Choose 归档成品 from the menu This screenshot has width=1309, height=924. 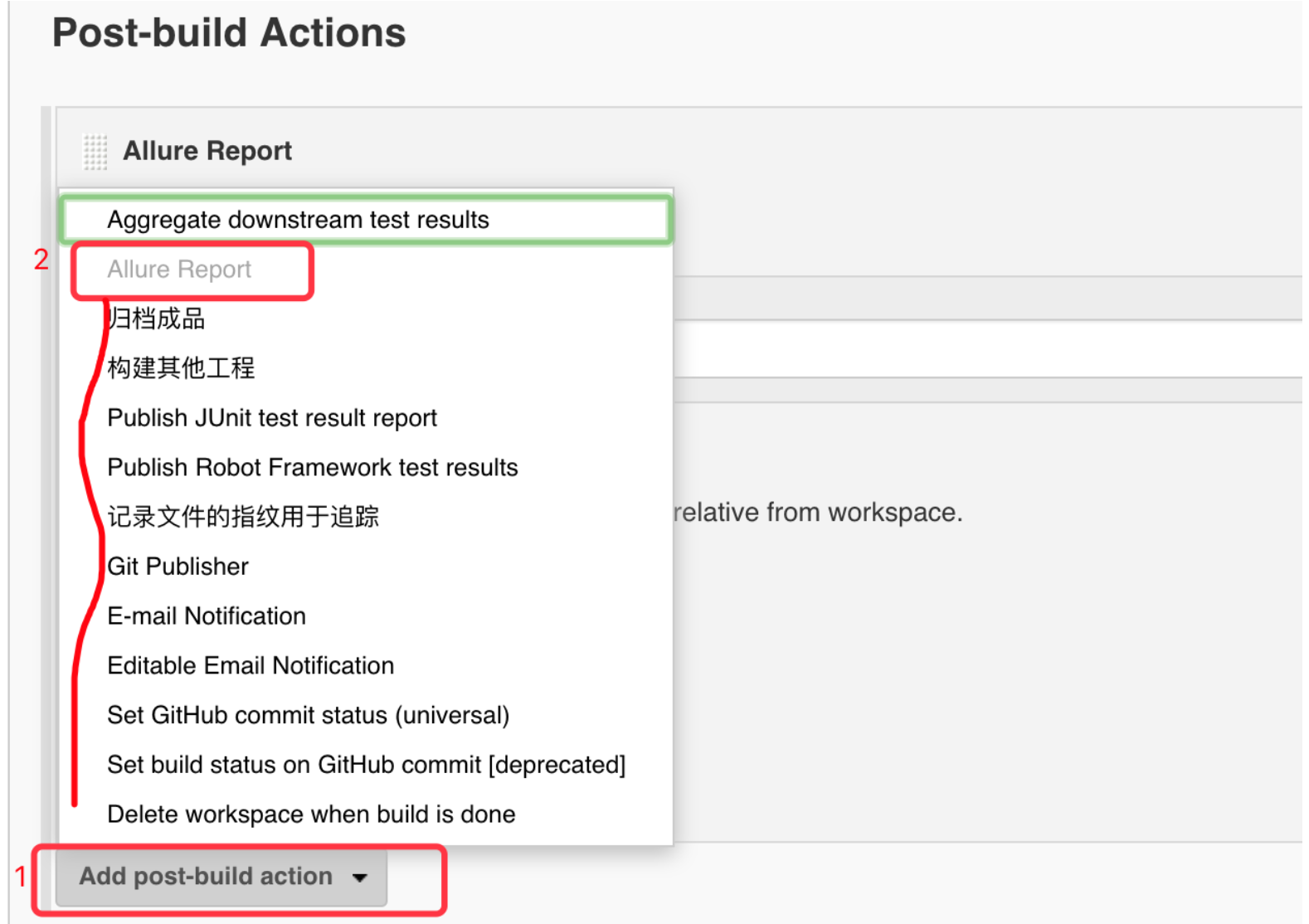[x=157, y=319]
